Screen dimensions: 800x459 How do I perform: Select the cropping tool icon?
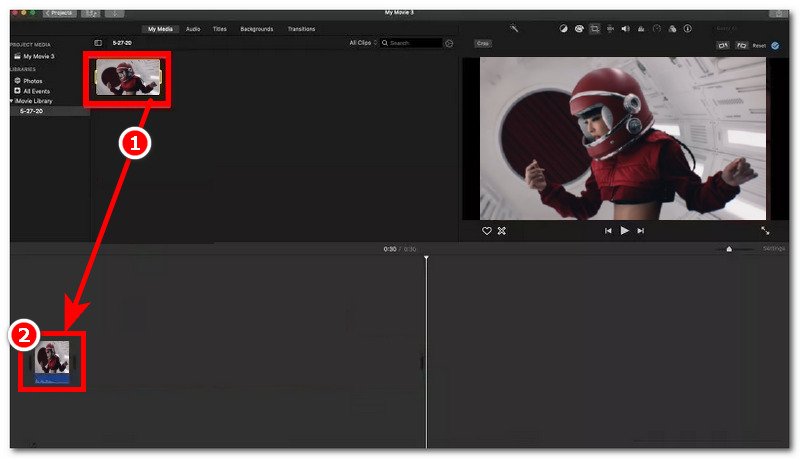pos(594,29)
